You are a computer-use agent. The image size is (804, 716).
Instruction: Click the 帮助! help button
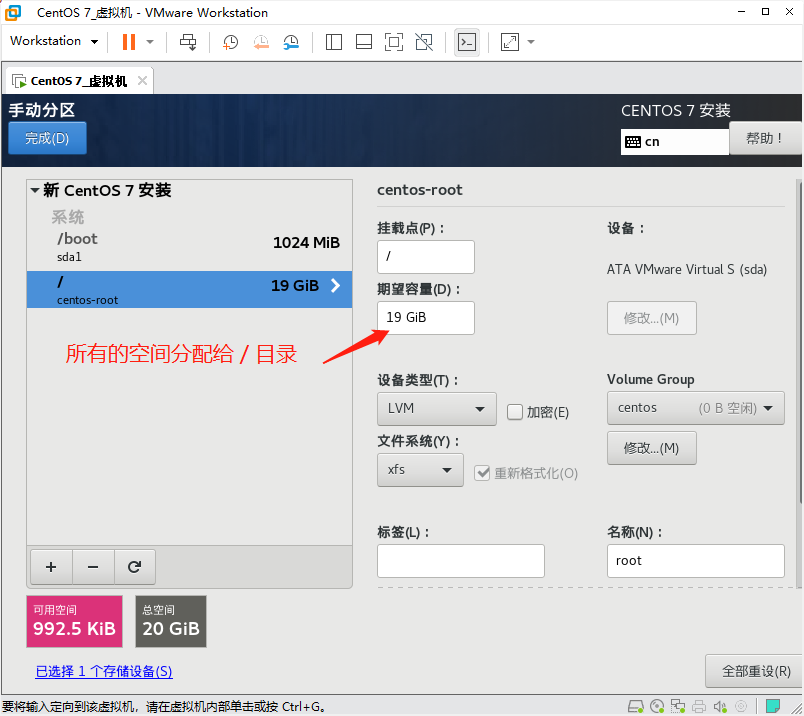765,138
